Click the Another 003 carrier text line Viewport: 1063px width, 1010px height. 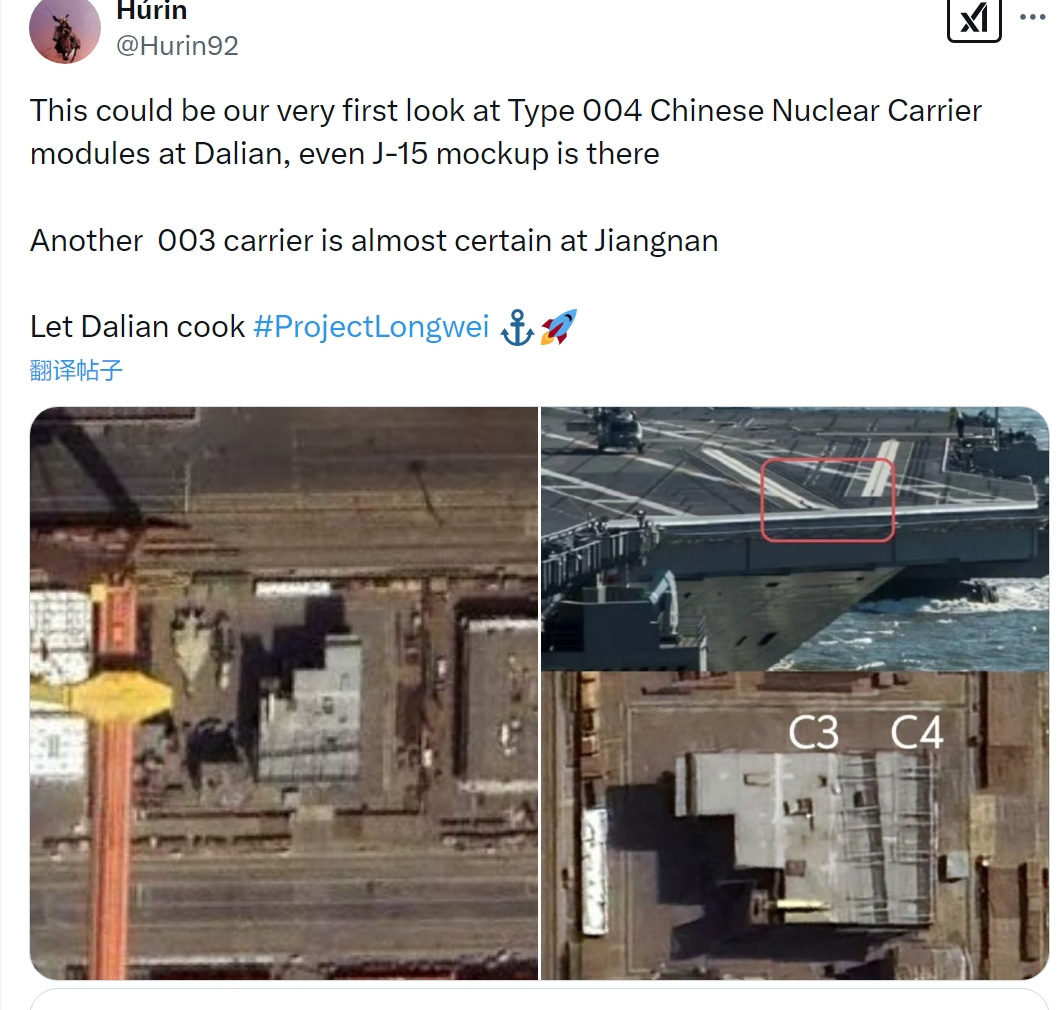tap(374, 241)
